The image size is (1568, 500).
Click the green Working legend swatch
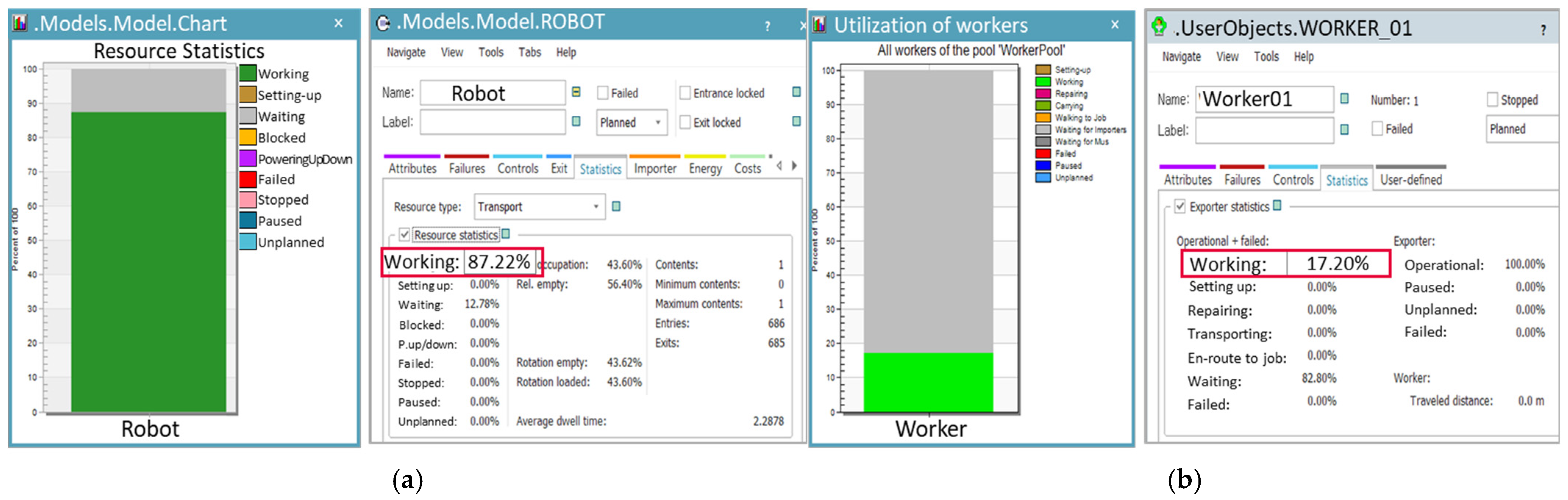pyautogui.click(x=247, y=73)
